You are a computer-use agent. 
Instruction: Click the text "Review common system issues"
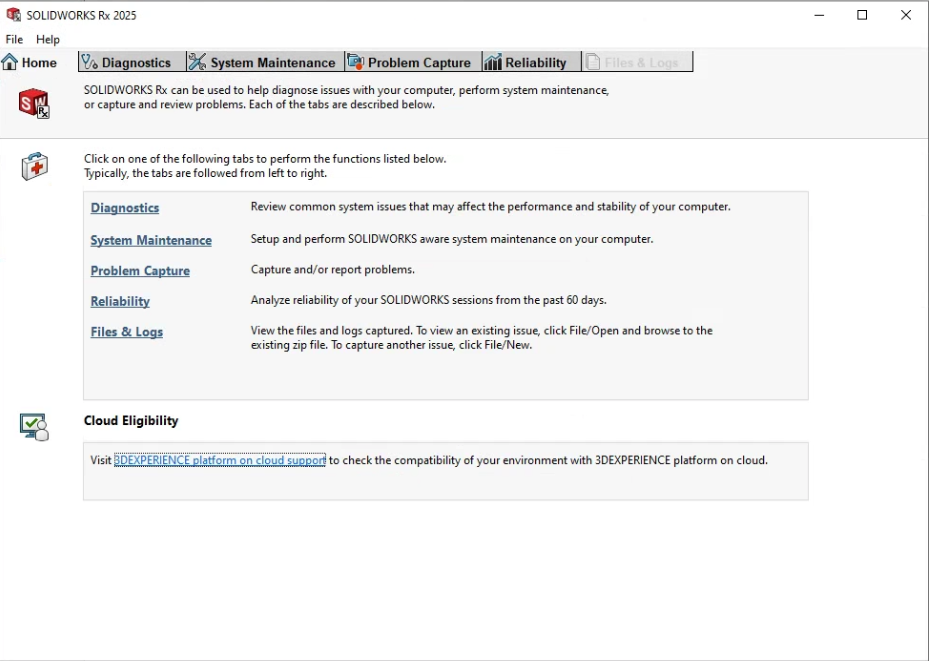328,207
